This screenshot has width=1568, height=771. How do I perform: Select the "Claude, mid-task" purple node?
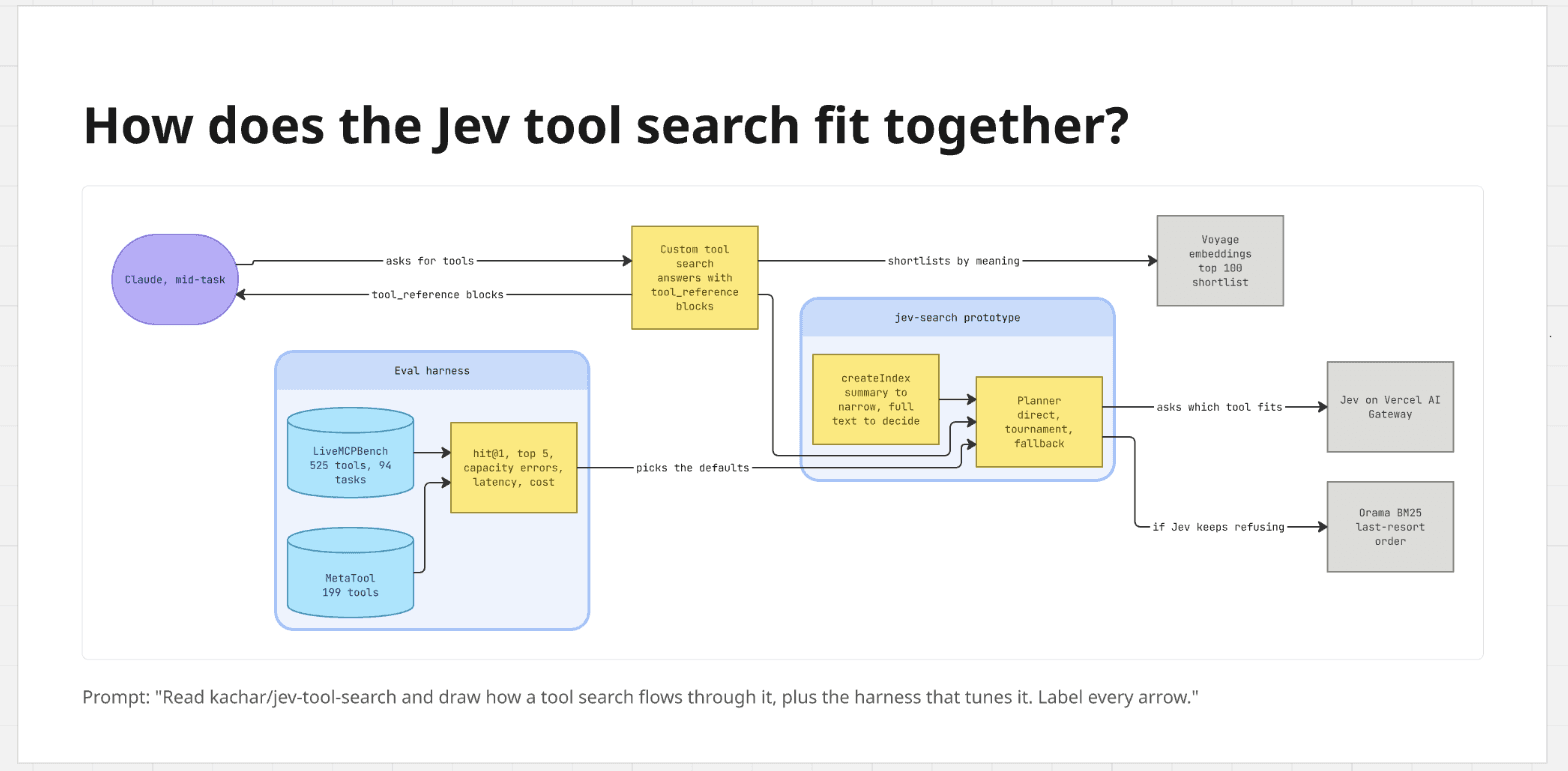coord(175,280)
